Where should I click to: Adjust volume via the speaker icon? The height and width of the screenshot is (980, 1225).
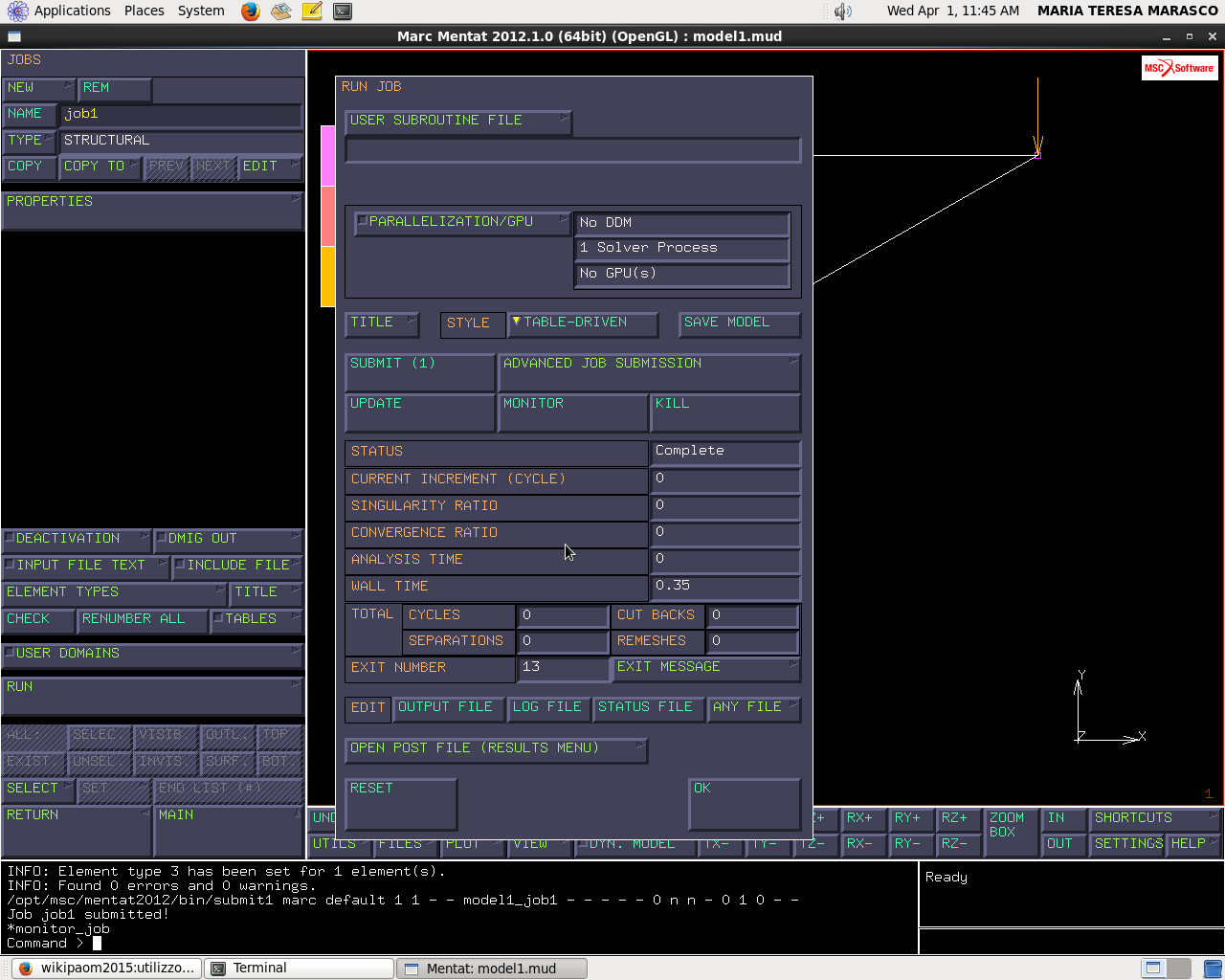(842, 11)
